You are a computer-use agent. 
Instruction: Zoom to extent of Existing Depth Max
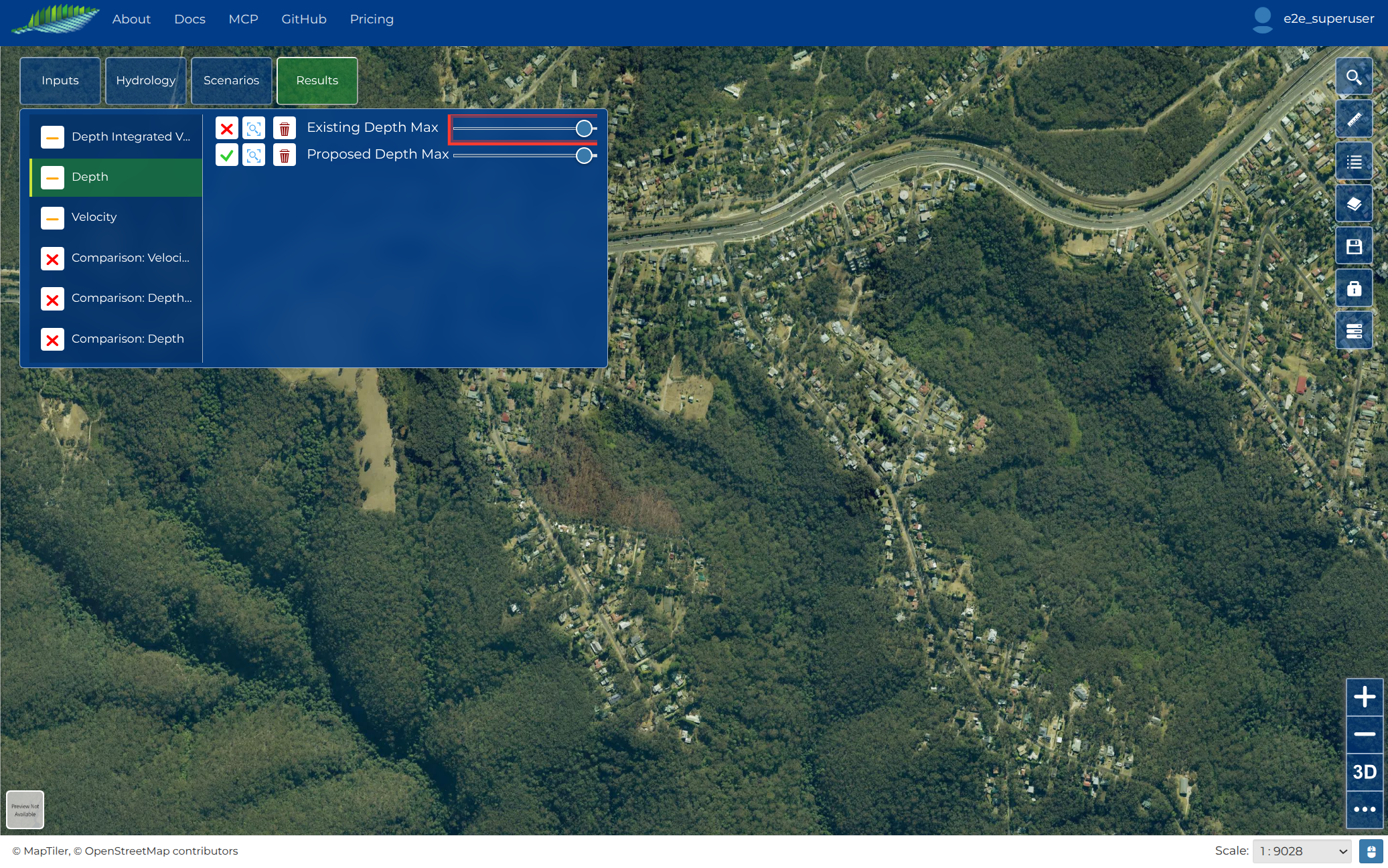click(x=254, y=128)
